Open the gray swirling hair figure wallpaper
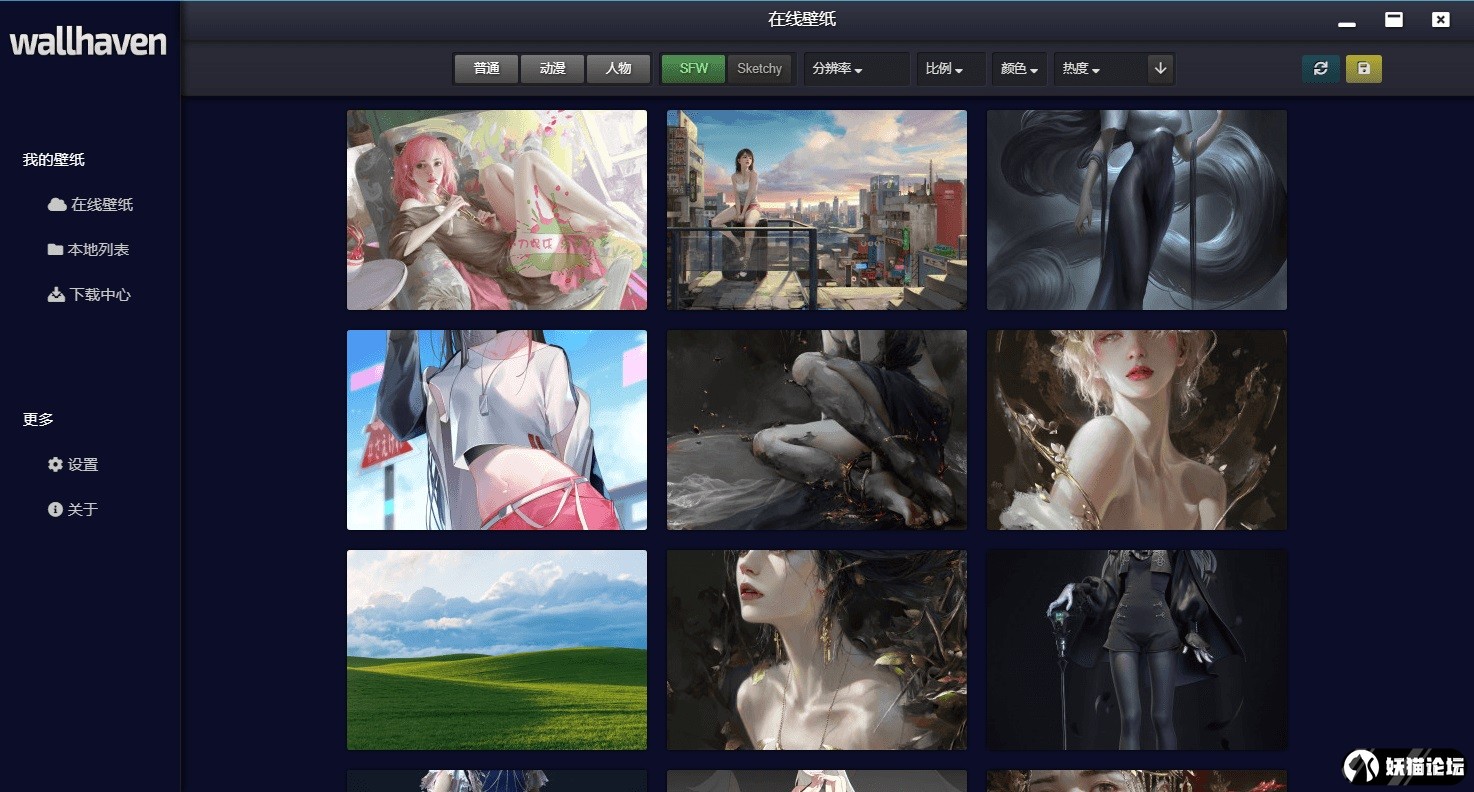 point(1137,210)
